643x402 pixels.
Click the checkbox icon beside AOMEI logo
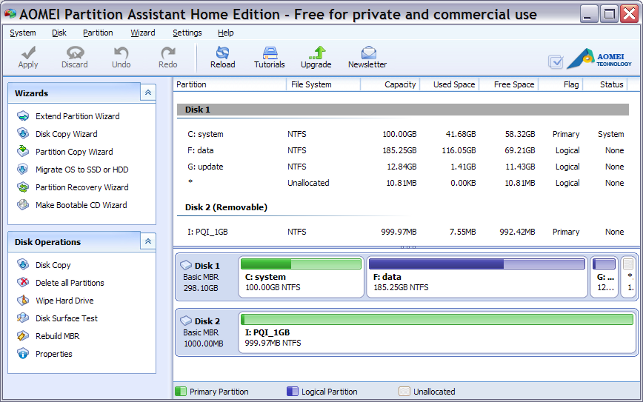[556, 62]
